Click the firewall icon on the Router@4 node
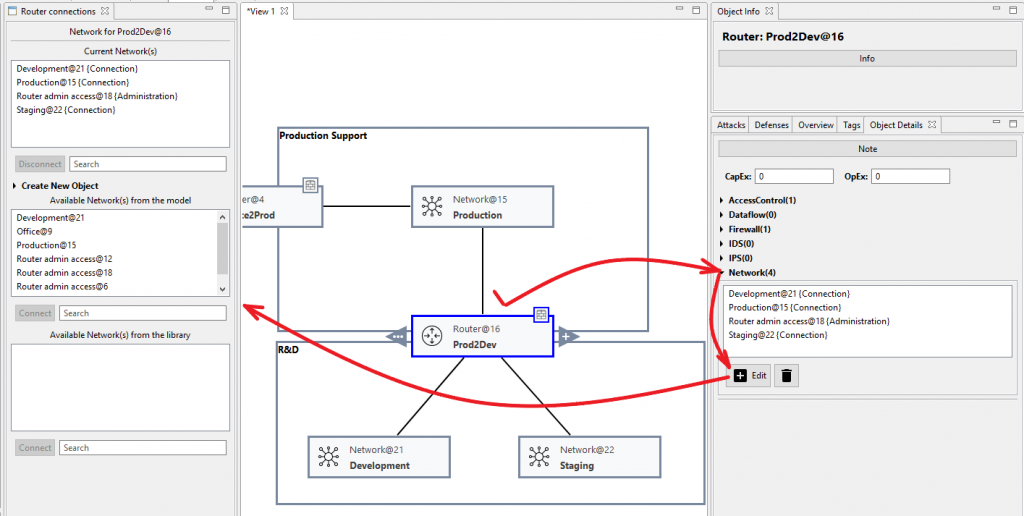This screenshot has height=516, width=1024. (x=310, y=185)
